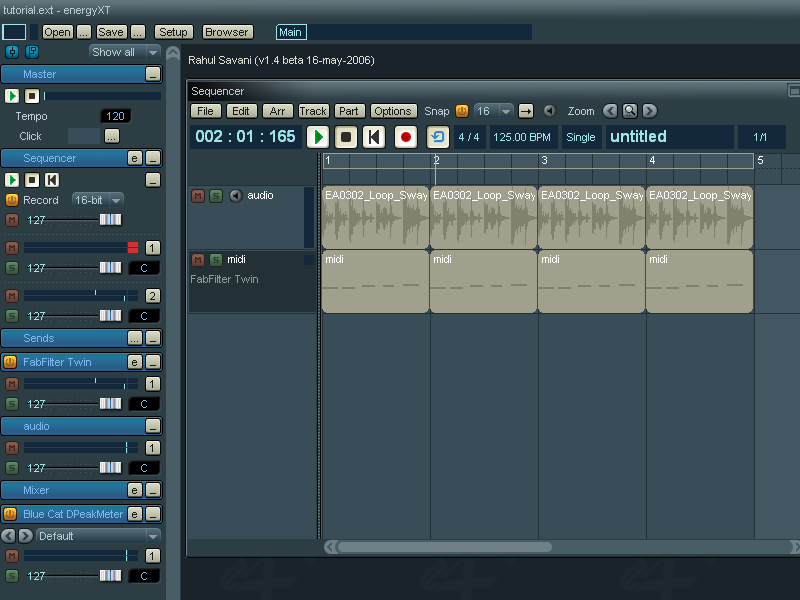Click the magnifier Zoom icon
This screenshot has width=800, height=600.
pos(630,111)
